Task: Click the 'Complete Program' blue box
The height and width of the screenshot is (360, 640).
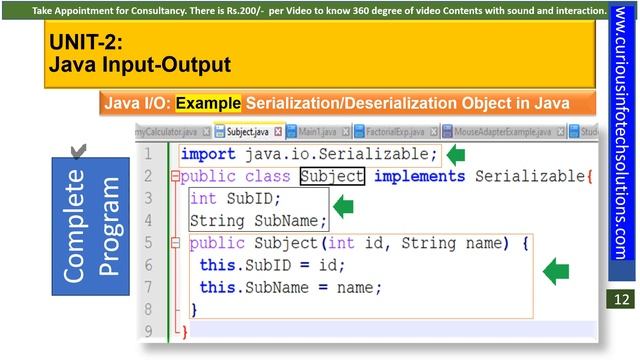Action: click(91, 227)
